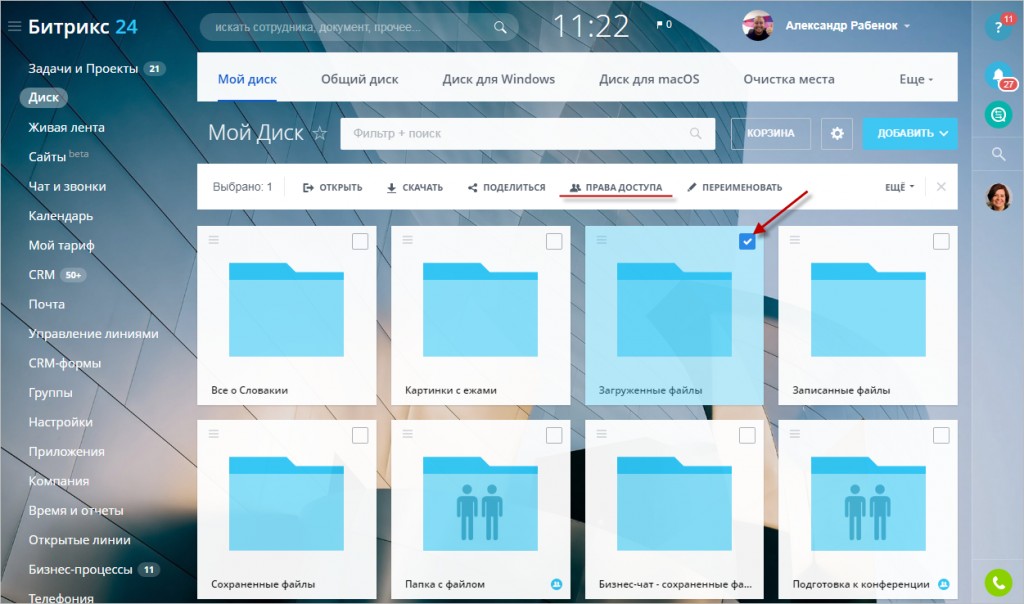This screenshot has height=604, width=1024.
Task: Open the Записанные файлы folder thumbnail
Action: click(x=868, y=310)
